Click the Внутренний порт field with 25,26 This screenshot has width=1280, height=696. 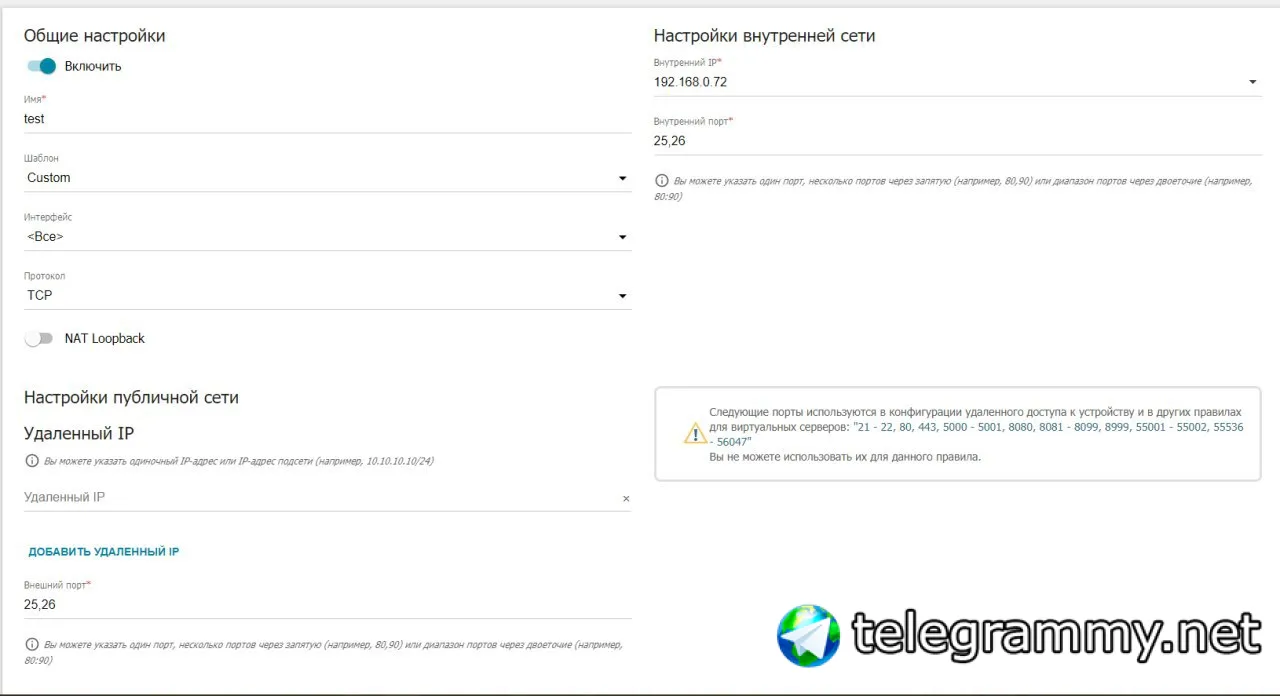[x=958, y=141]
